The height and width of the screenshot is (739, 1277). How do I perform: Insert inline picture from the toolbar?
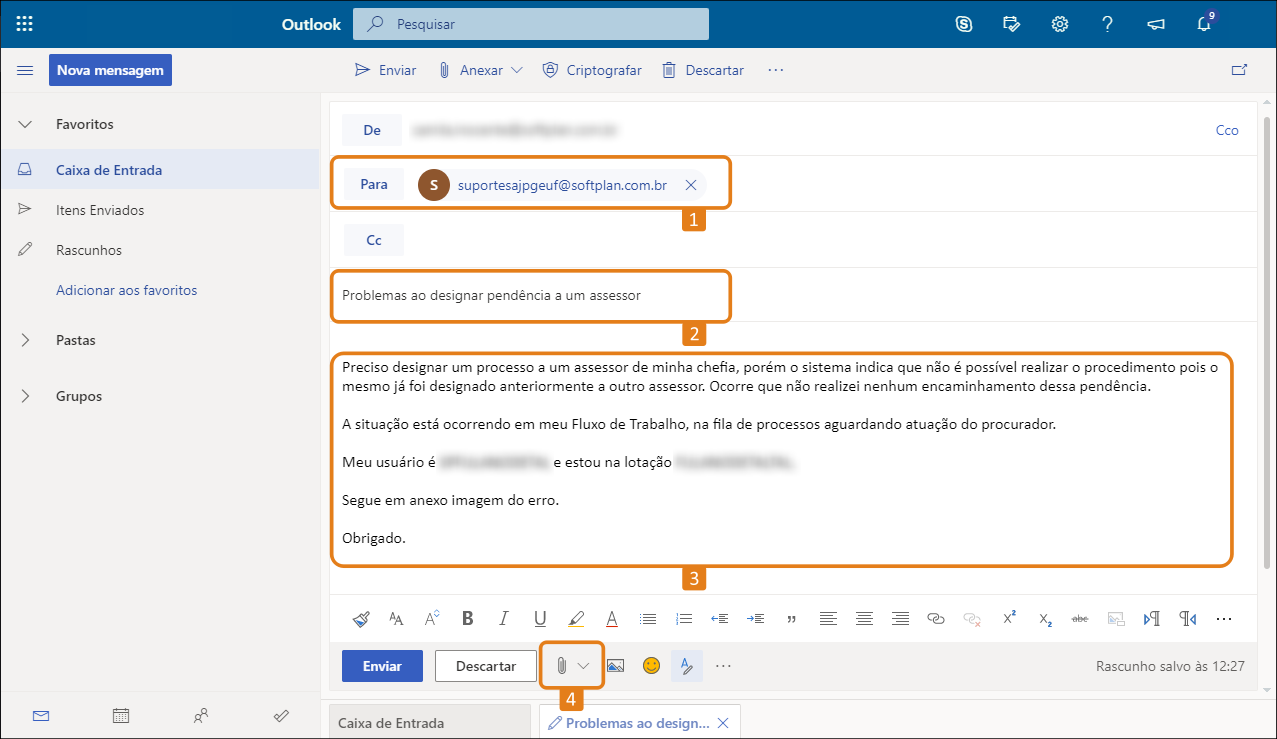[615, 666]
